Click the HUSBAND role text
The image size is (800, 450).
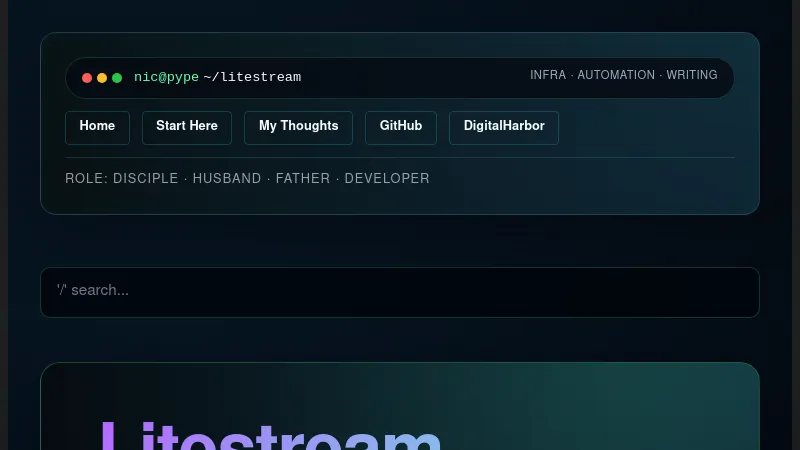point(227,179)
